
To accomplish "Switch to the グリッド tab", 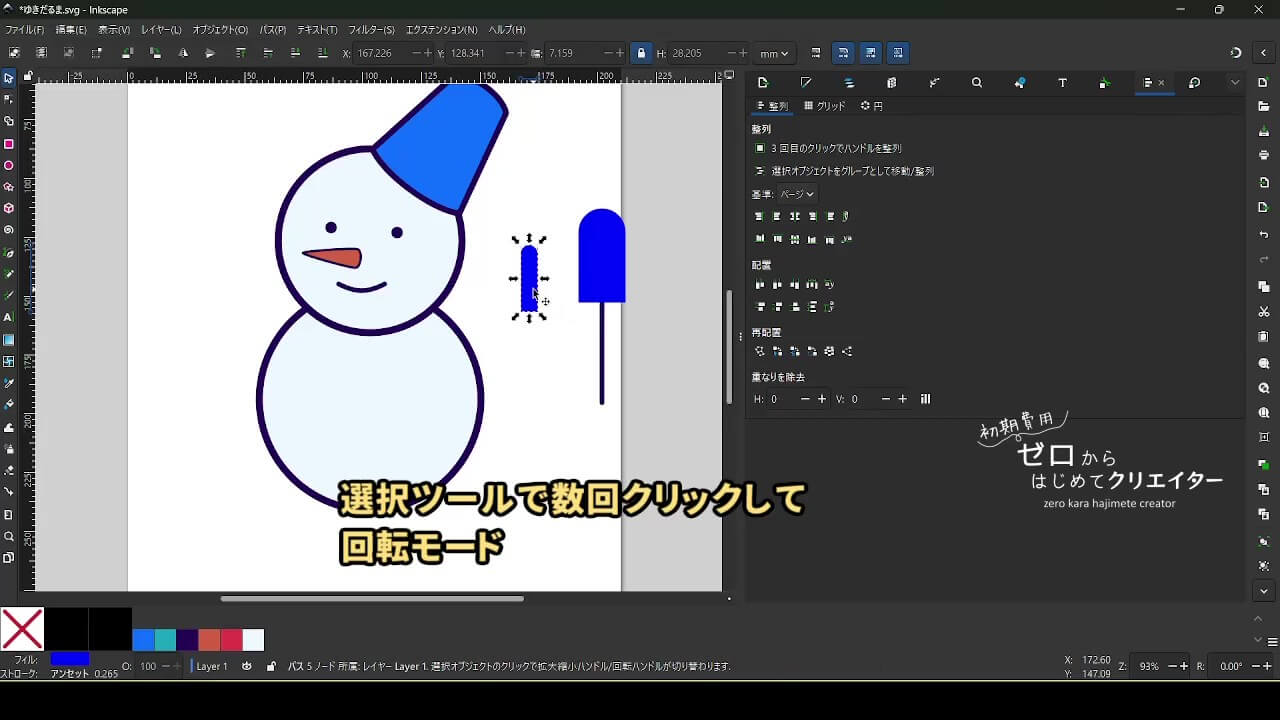I will [x=825, y=106].
